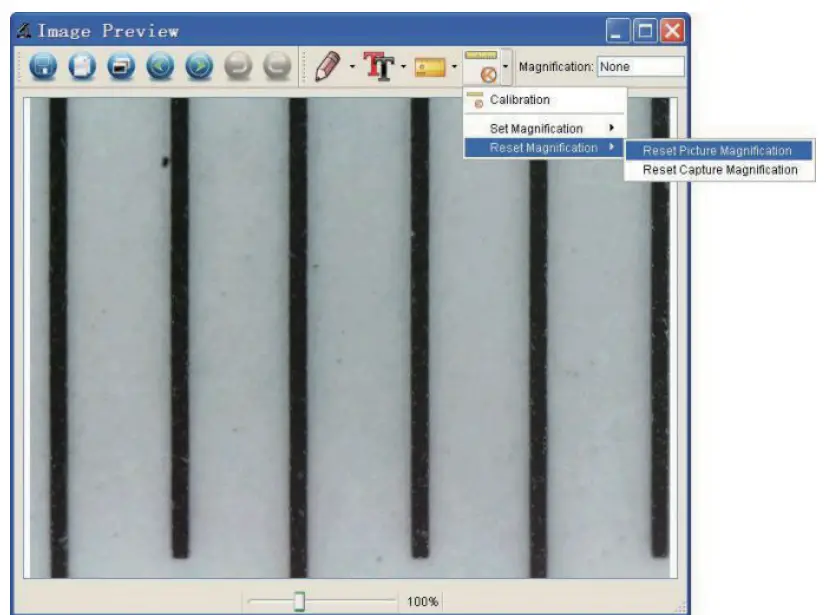
Task: Select the Pencil drawing tool
Action: [x=325, y=67]
